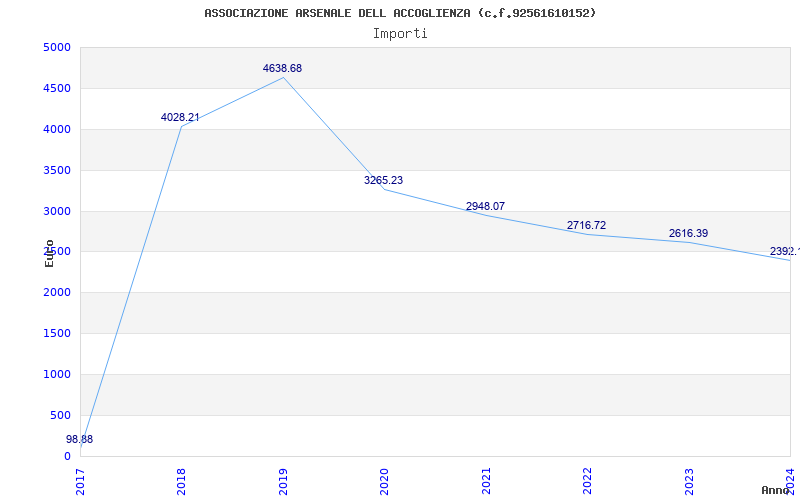Image resolution: width=800 pixels, height=500 pixels.
Task: Click the 2000 y-axis tick label
Action: 57,292
